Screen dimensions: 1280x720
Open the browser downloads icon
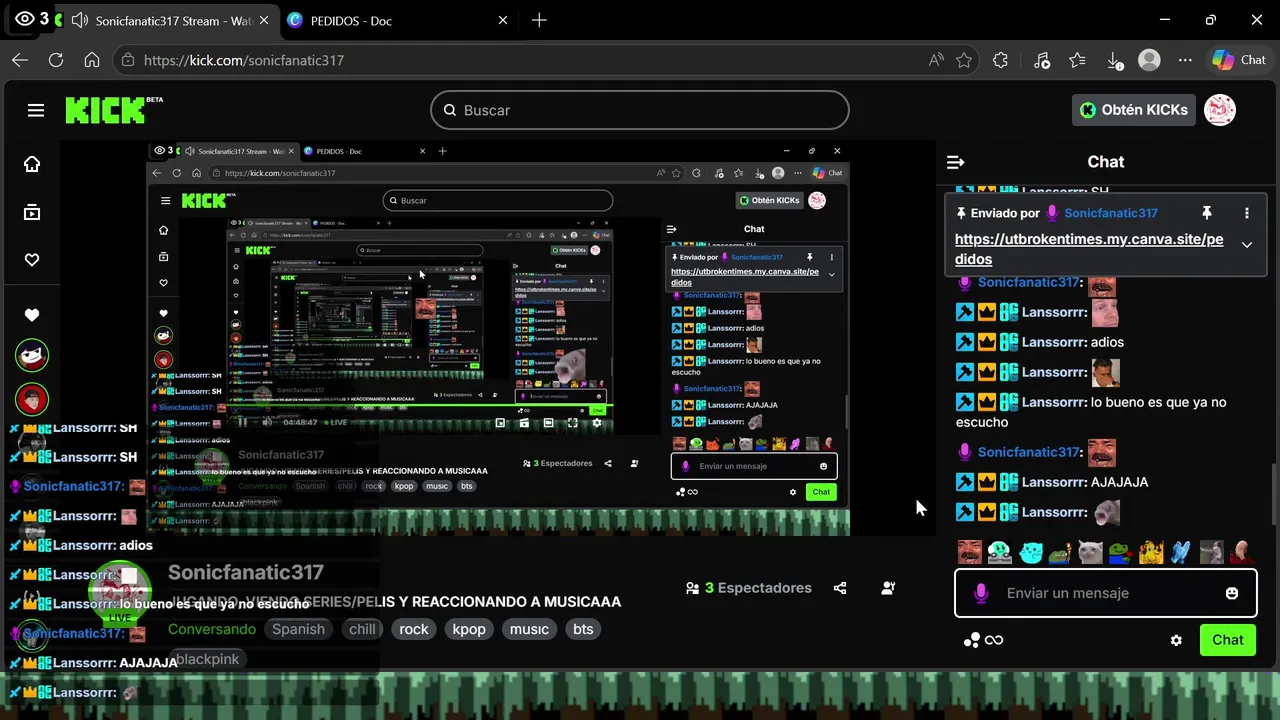1116,60
